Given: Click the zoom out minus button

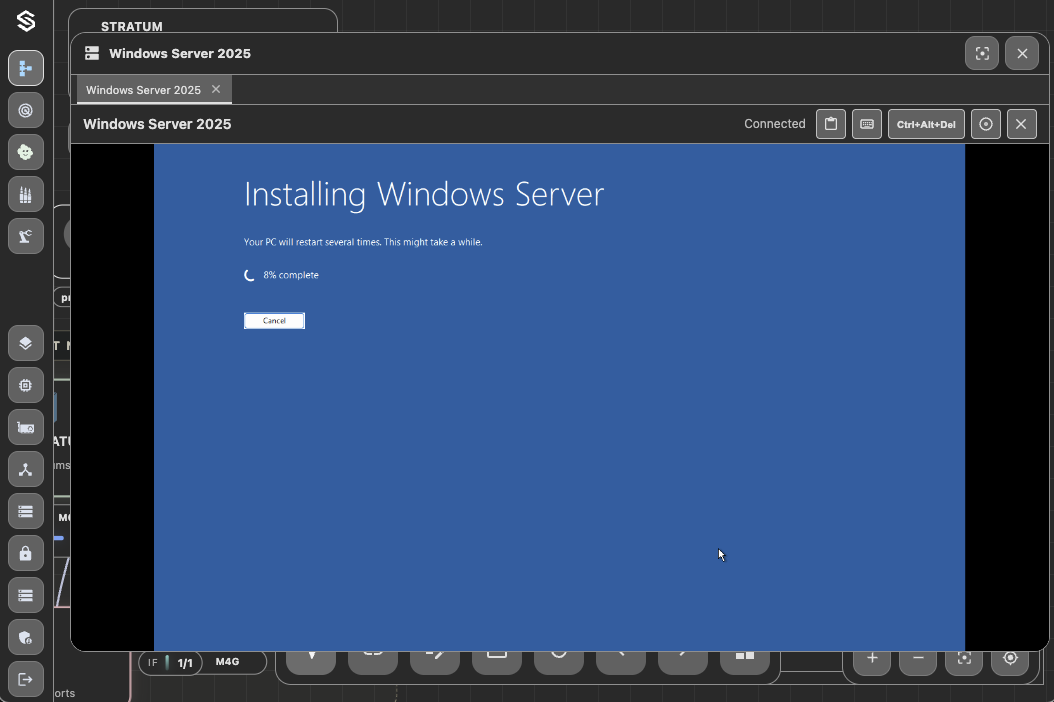Looking at the screenshot, I should (918, 658).
